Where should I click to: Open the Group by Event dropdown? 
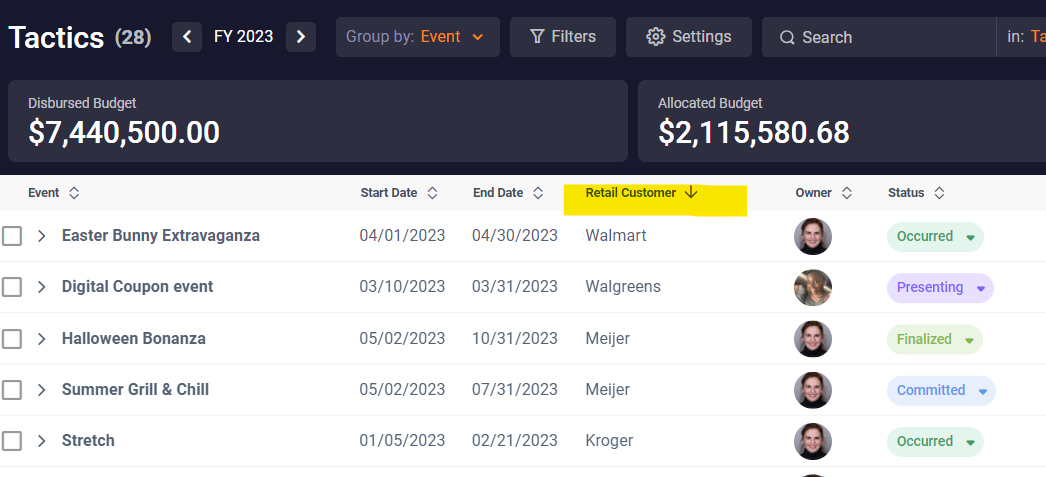pyautogui.click(x=417, y=37)
